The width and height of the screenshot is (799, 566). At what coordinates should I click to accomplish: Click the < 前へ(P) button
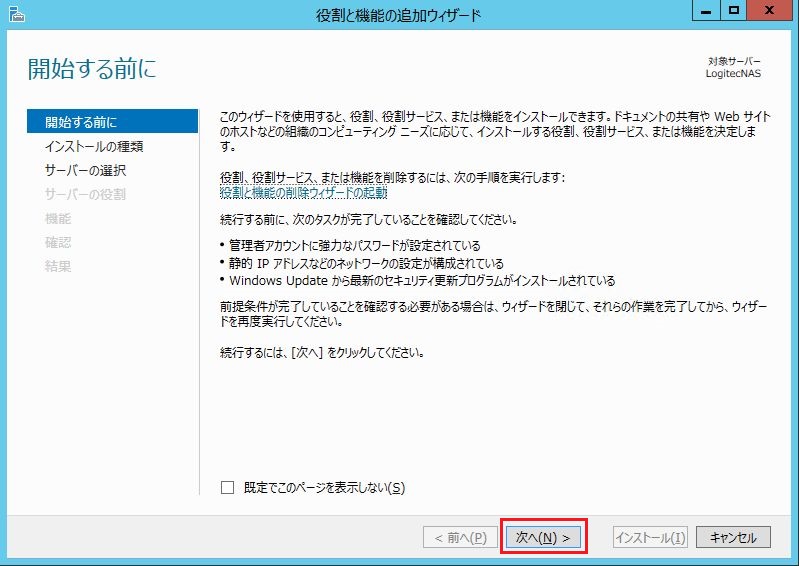coord(460,537)
